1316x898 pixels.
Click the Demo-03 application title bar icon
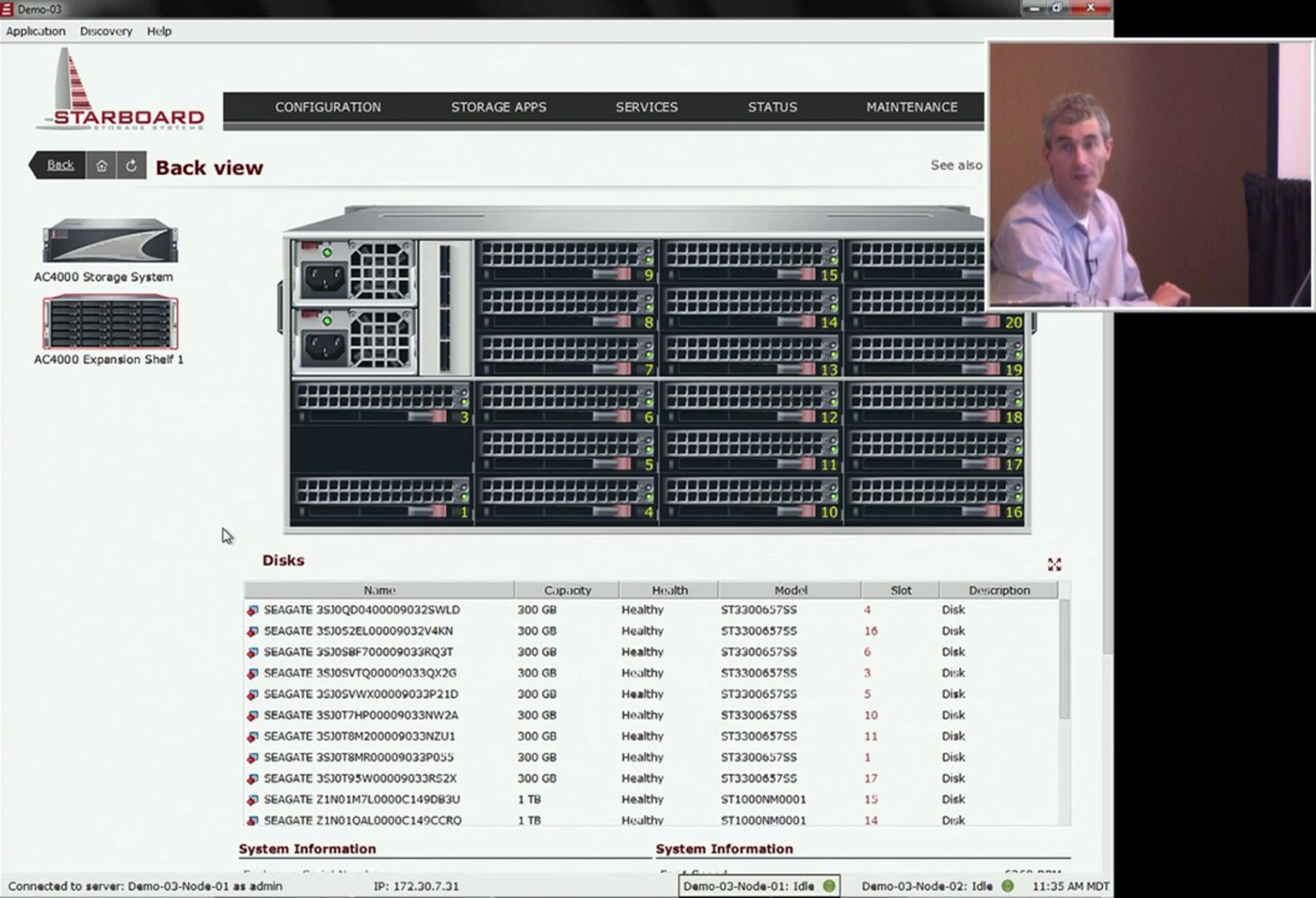pos(6,9)
